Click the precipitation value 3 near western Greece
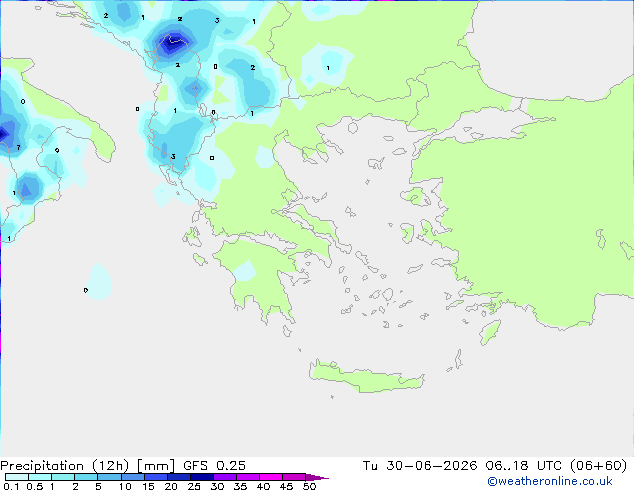Screen dimensions: 634x490 coord(173,156)
